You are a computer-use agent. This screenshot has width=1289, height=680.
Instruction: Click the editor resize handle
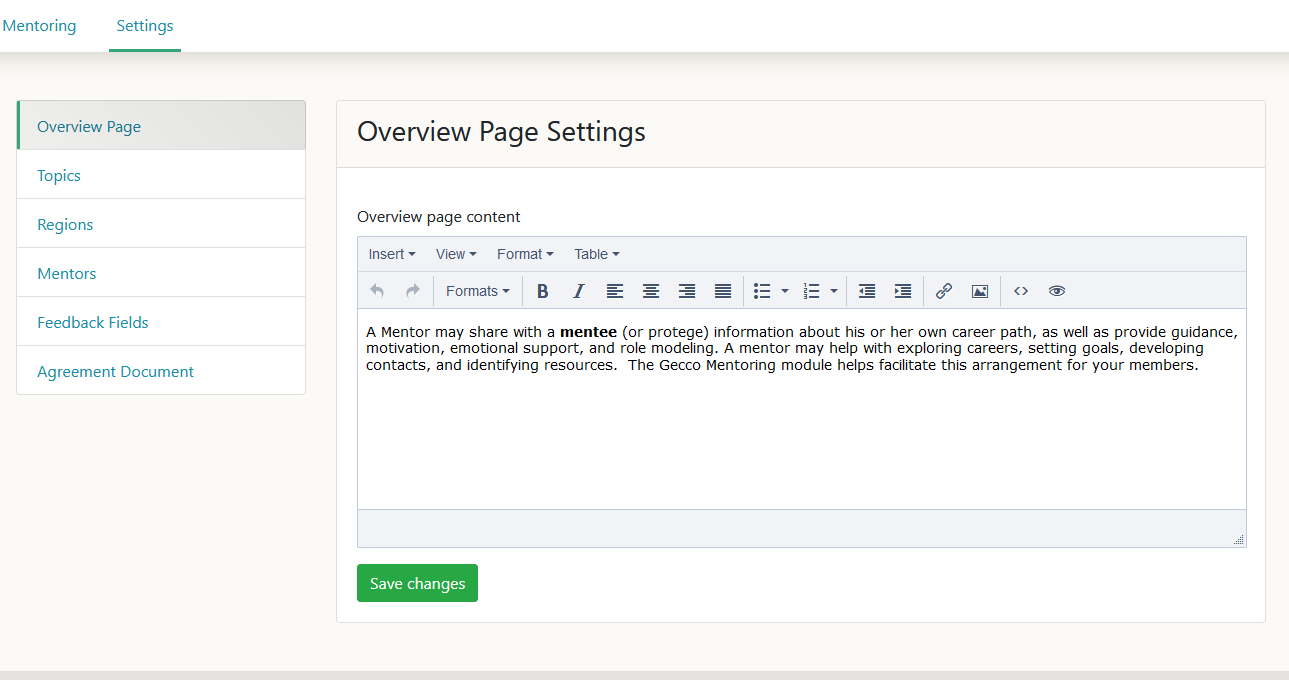click(1240, 538)
